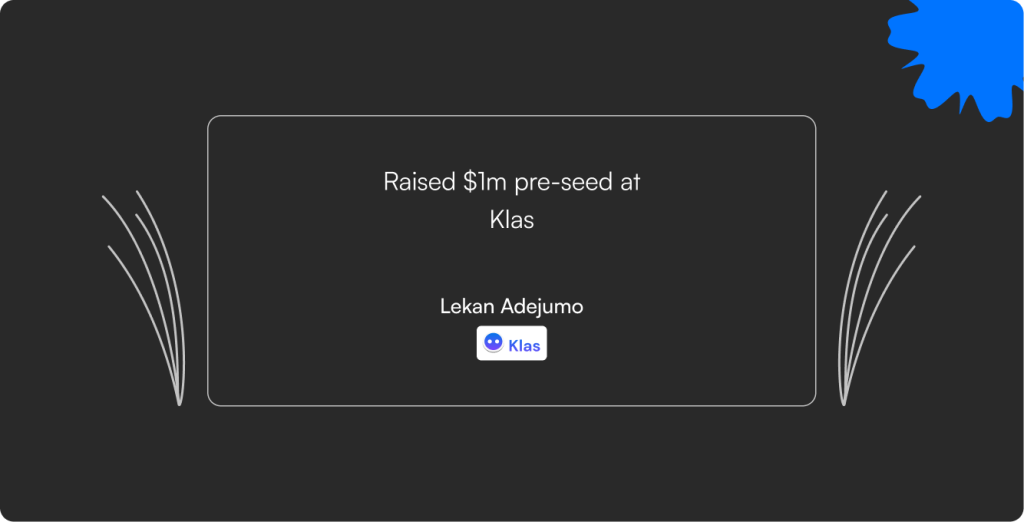Click the blue splash shape in corner
Viewport: 1024px width, 522px height.
click(957, 58)
